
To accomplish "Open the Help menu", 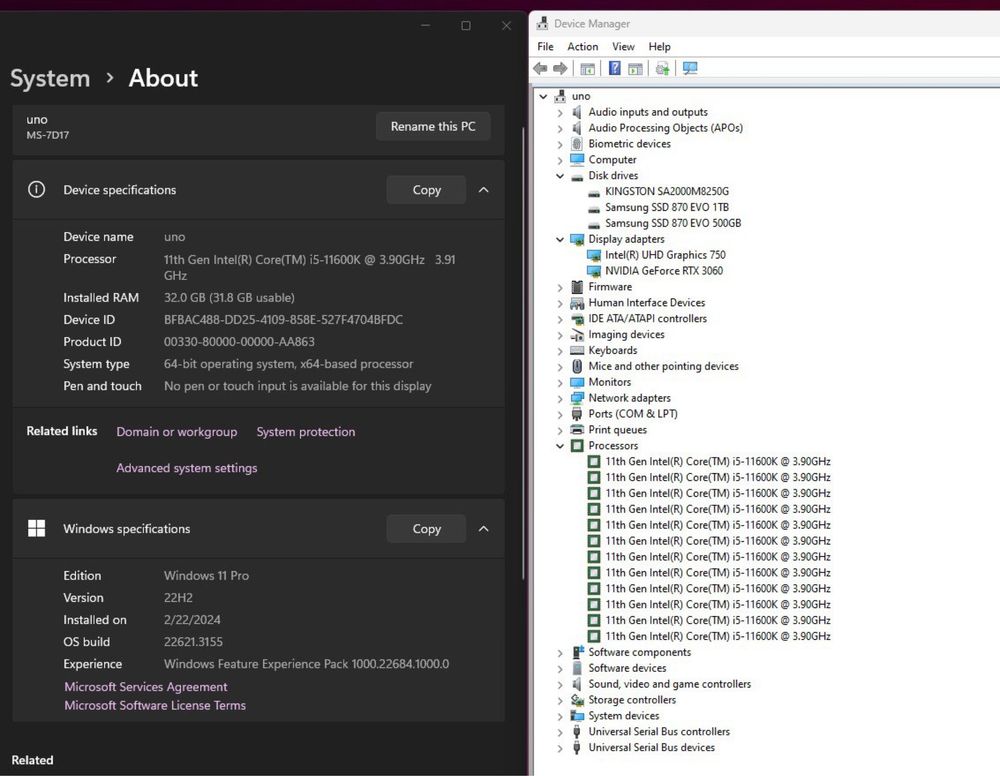I will tap(659, 47).
